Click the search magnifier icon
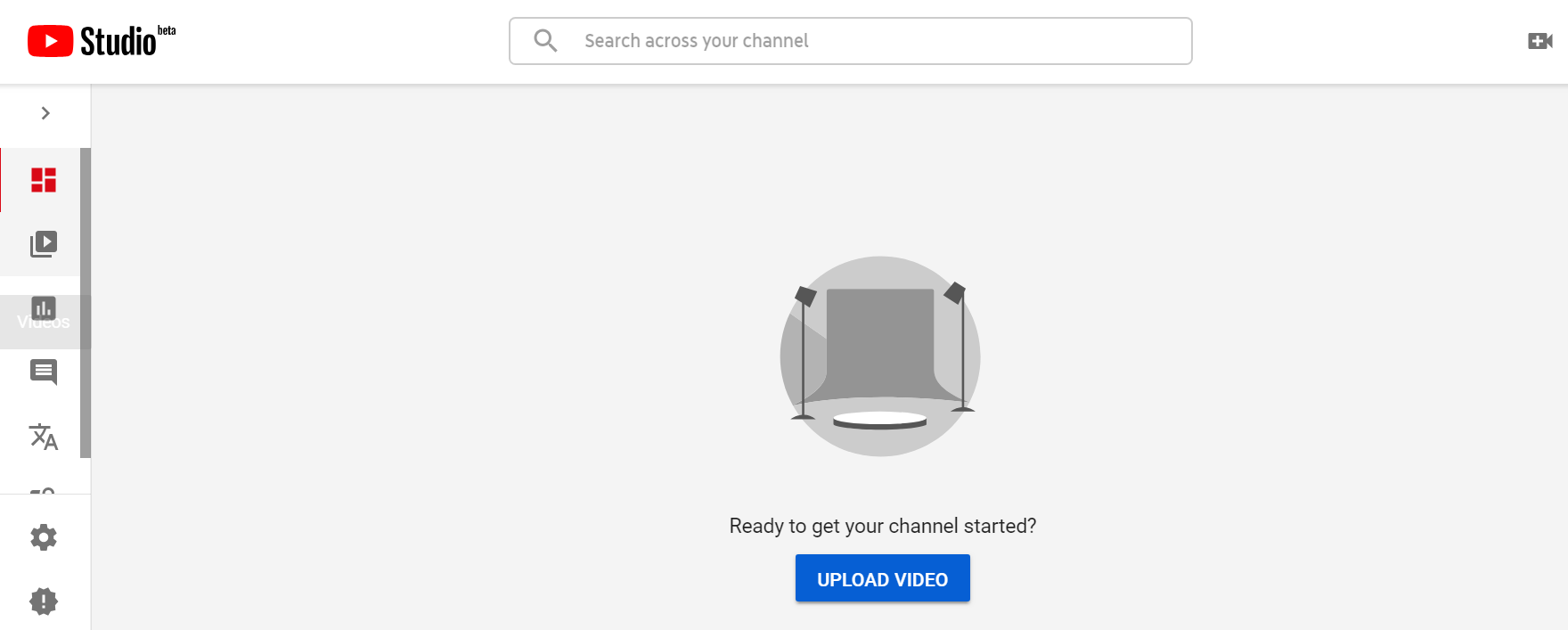 click(545, 41)
